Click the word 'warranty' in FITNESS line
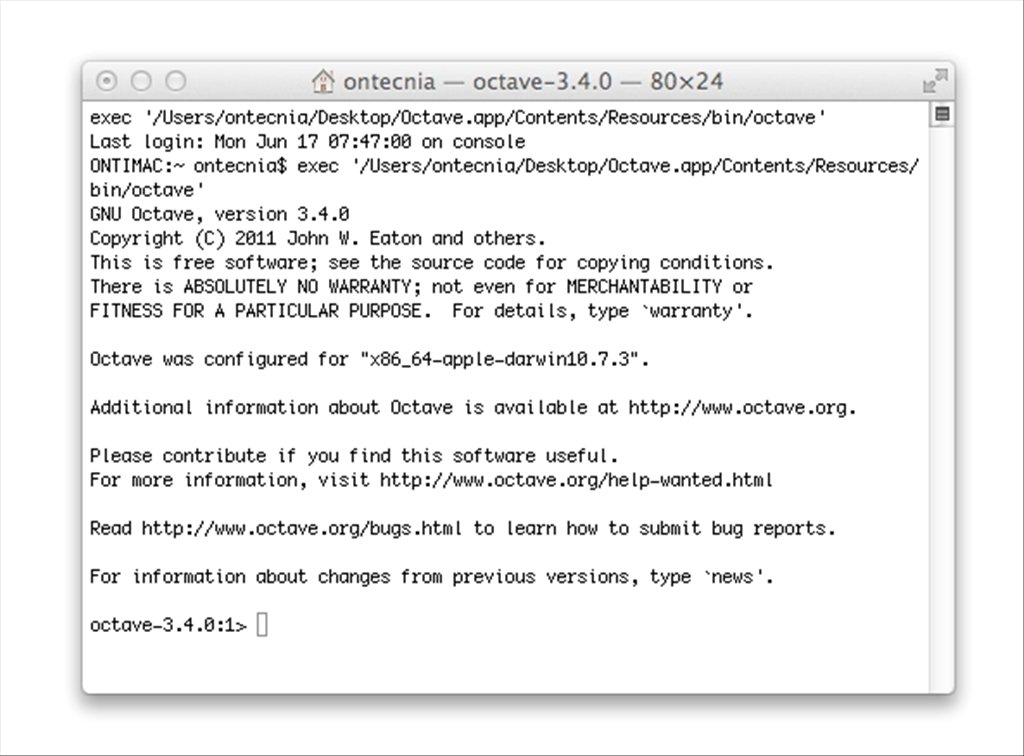 click(692, 311)
